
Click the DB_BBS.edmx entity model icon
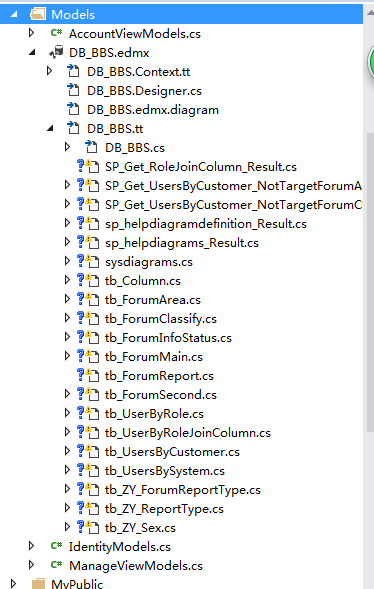pos(56,52)
